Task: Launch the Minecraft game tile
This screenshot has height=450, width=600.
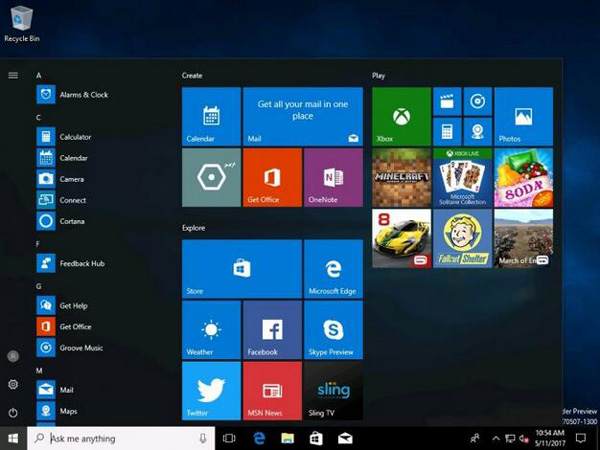Action: pyautogui.click(x=401, y=178)
